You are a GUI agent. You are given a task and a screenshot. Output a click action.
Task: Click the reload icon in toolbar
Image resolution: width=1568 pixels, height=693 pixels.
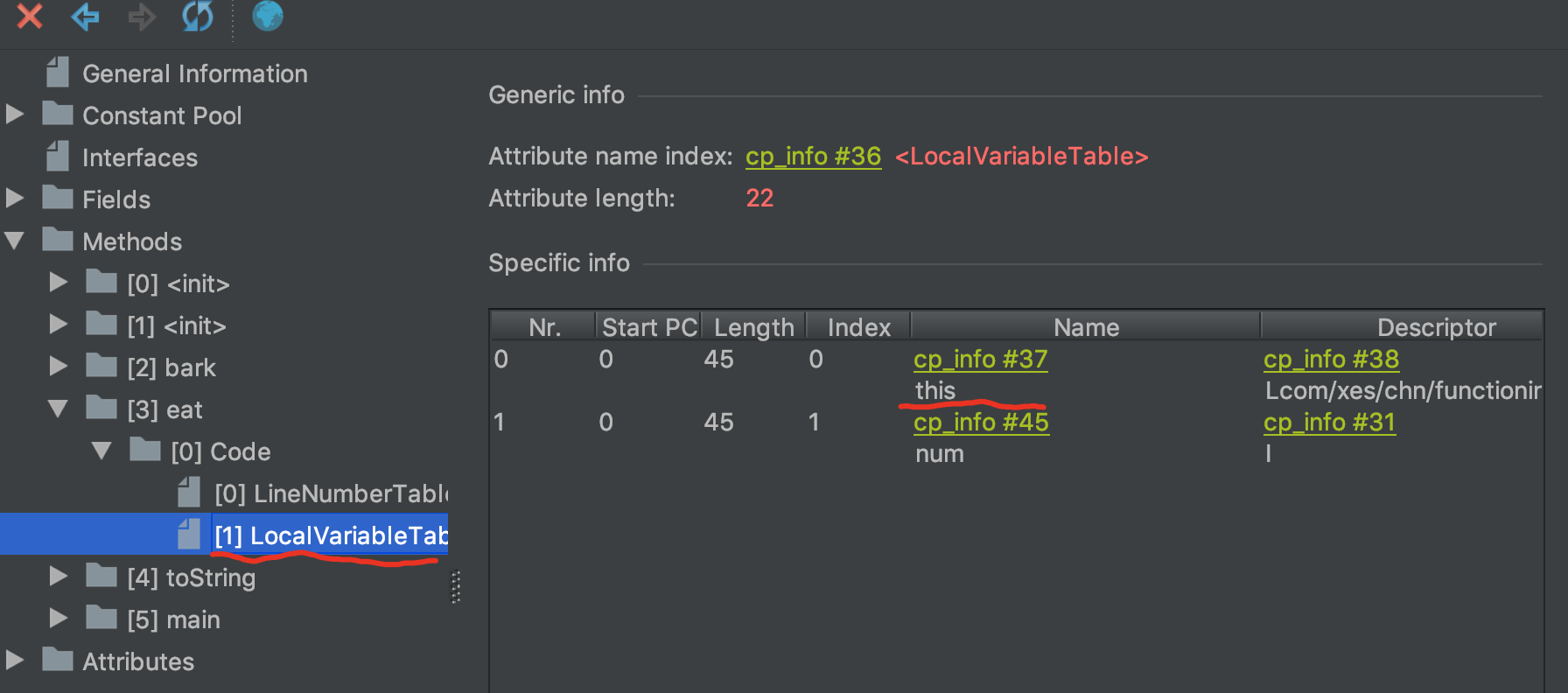coord(197,16)
